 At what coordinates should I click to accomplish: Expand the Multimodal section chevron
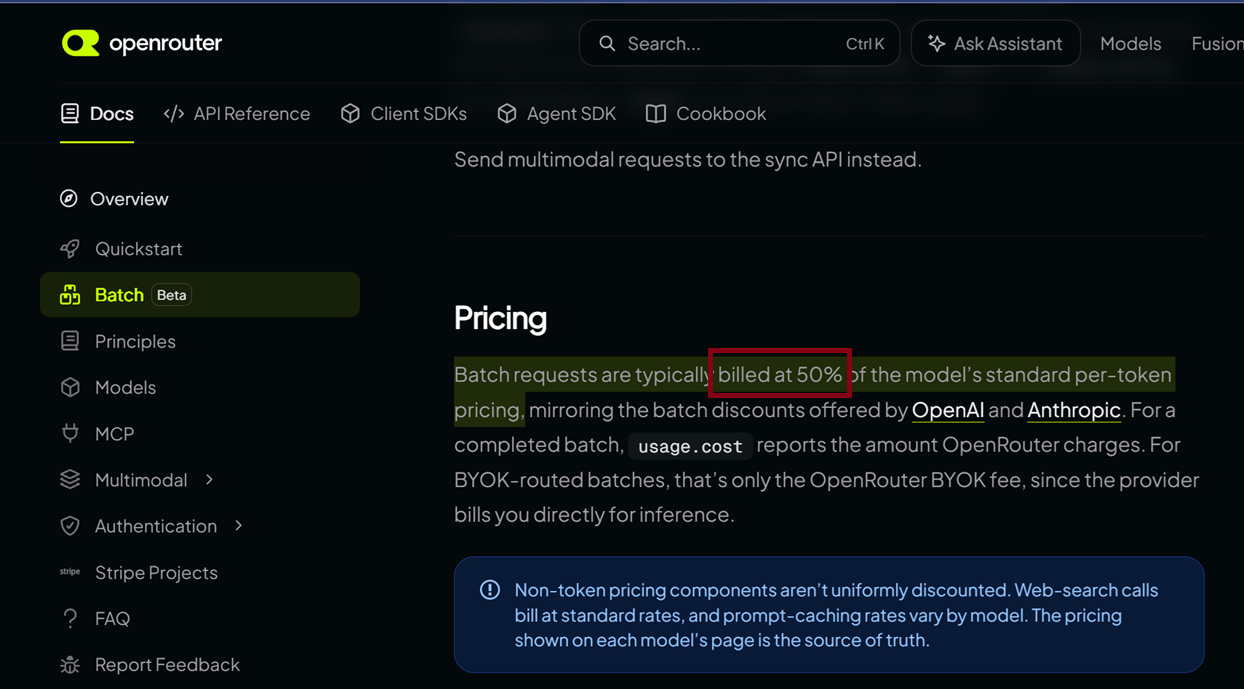click(209, 480)
